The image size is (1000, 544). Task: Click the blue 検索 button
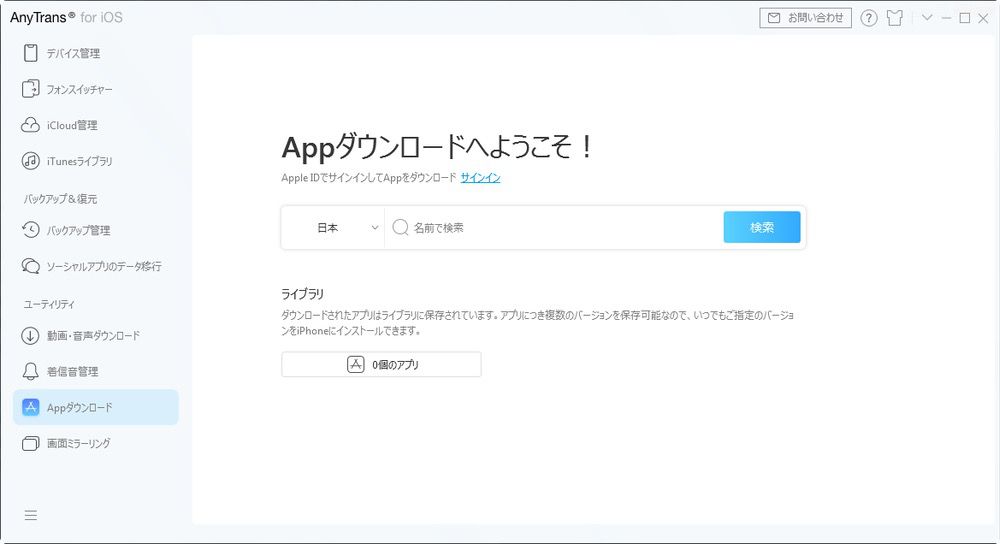(x=761, y=228)
